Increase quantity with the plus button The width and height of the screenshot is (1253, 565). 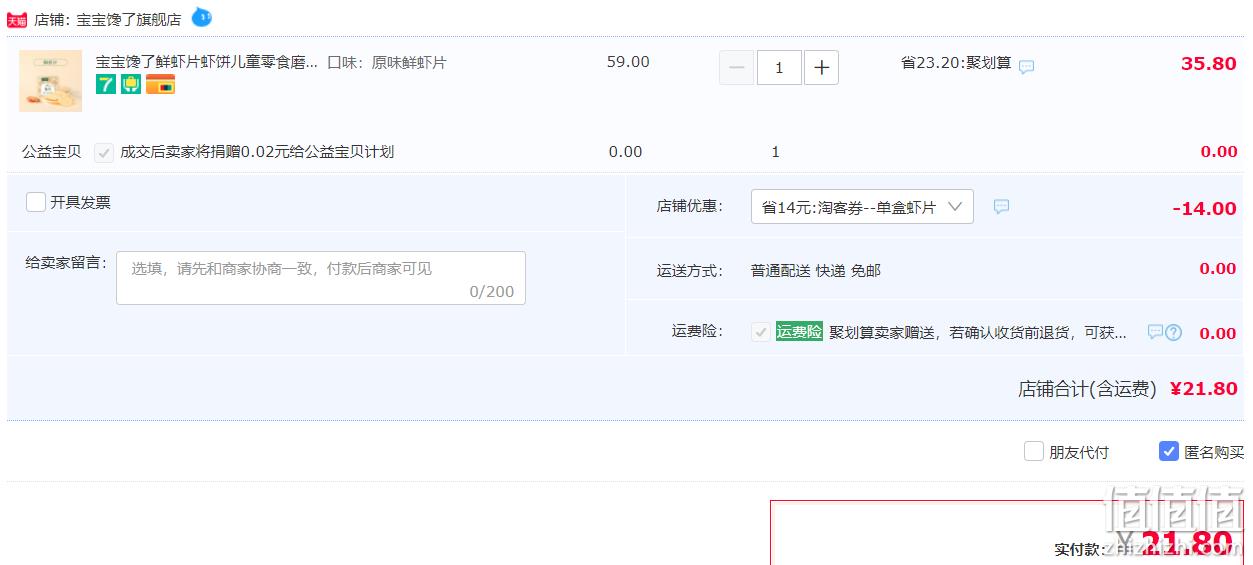tap(821, 68)
